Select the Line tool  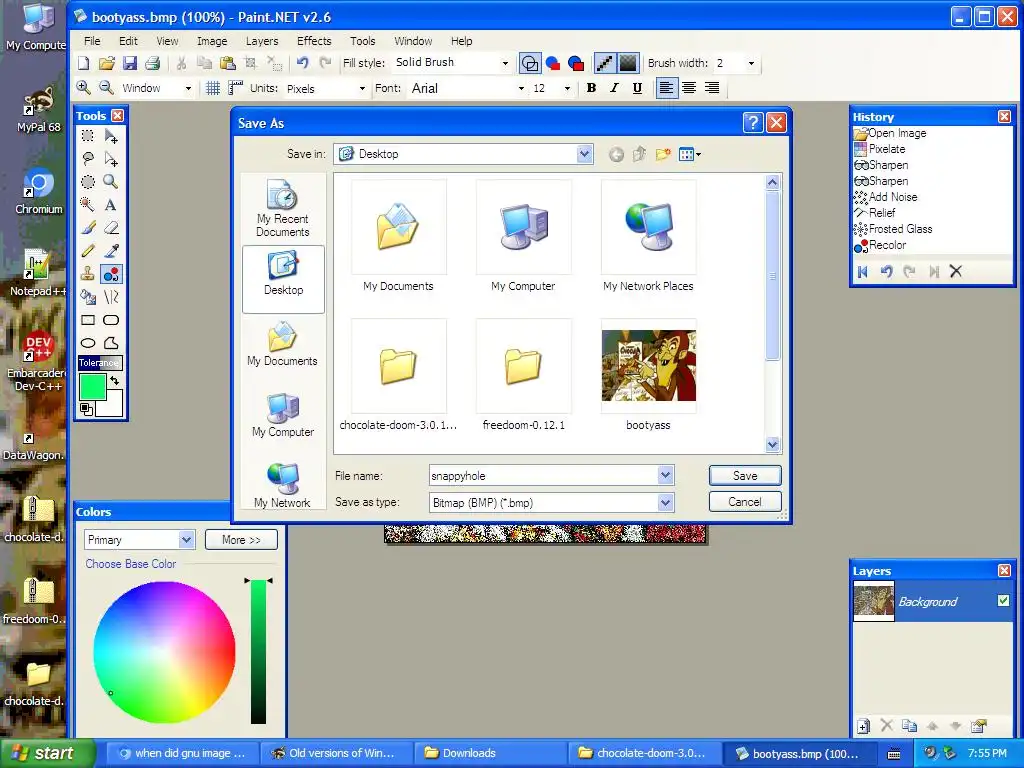coord(111,297)
